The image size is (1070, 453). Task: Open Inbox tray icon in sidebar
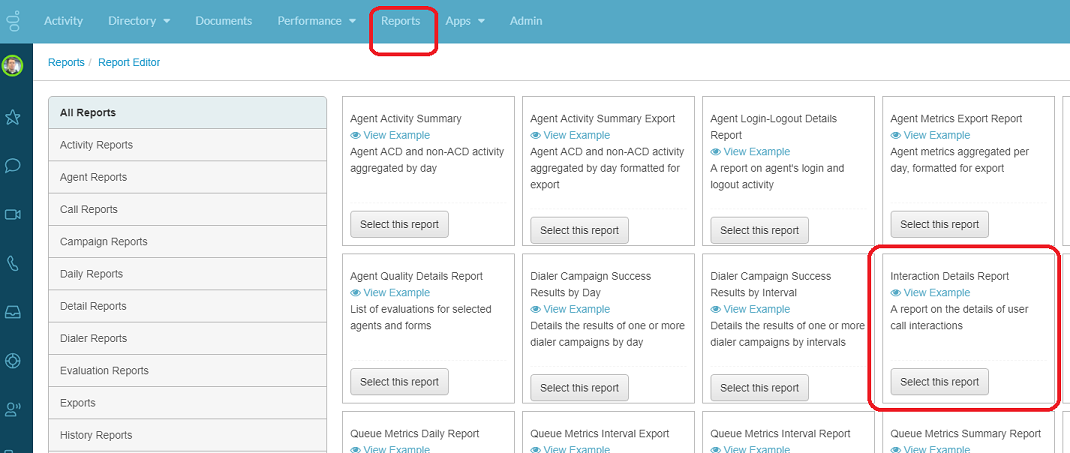[x=12, y=312]
